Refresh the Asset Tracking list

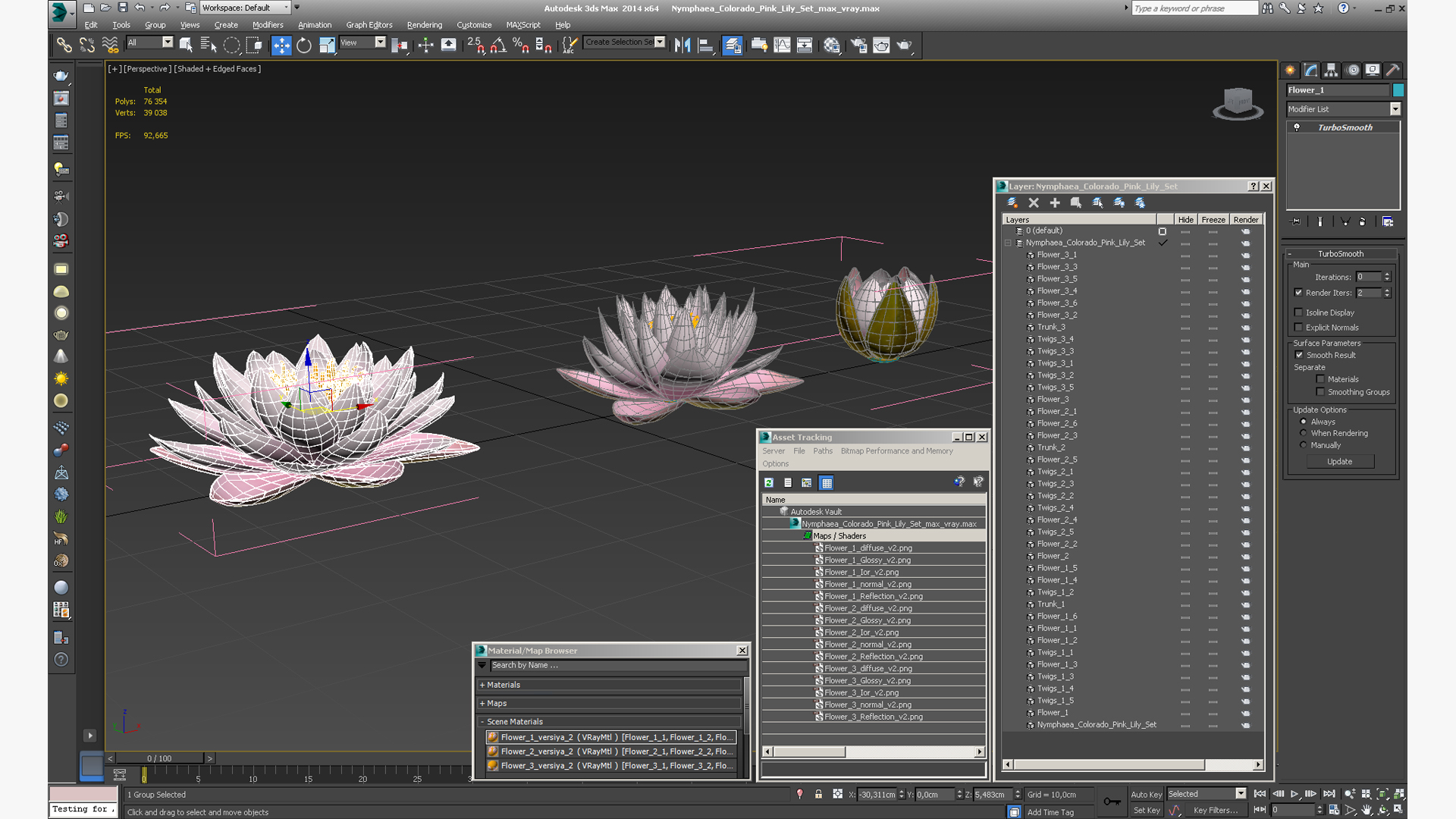(769, 482)
